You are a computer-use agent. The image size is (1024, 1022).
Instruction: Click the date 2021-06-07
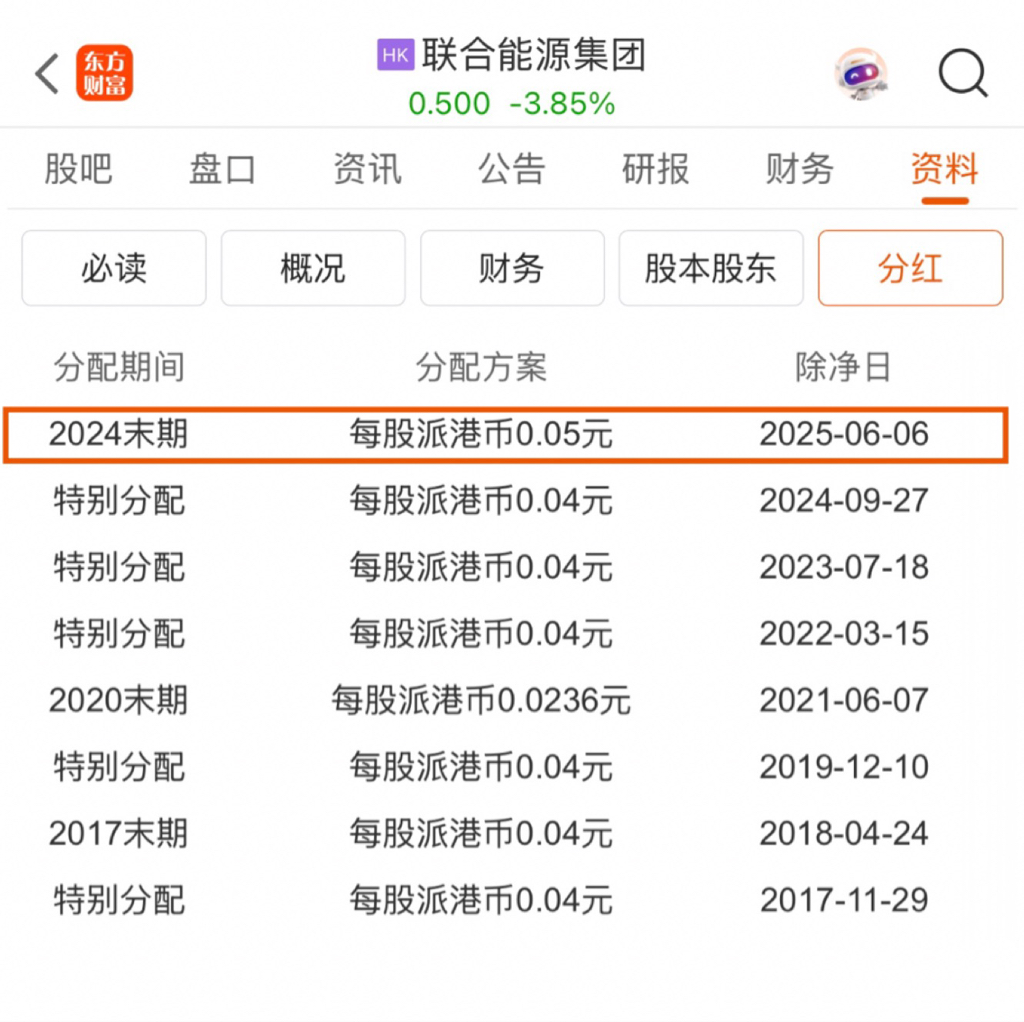(844, 701)
